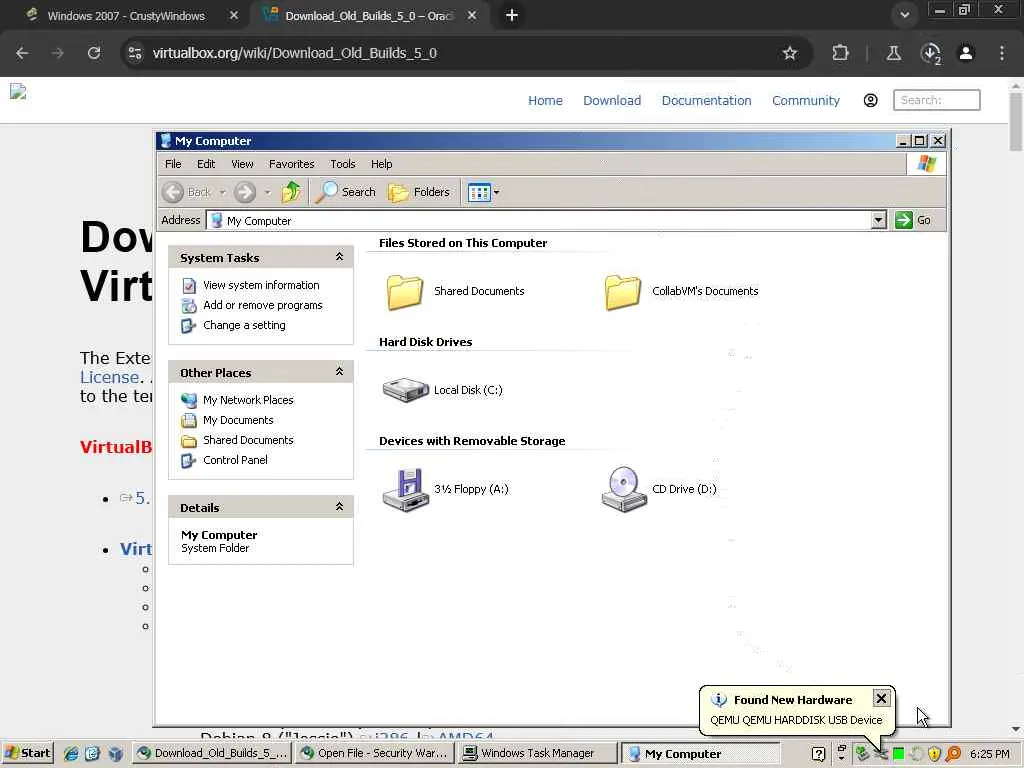Screen dimensions: 1024x768
Task: Open the Help menu
Action: point(381,164)
